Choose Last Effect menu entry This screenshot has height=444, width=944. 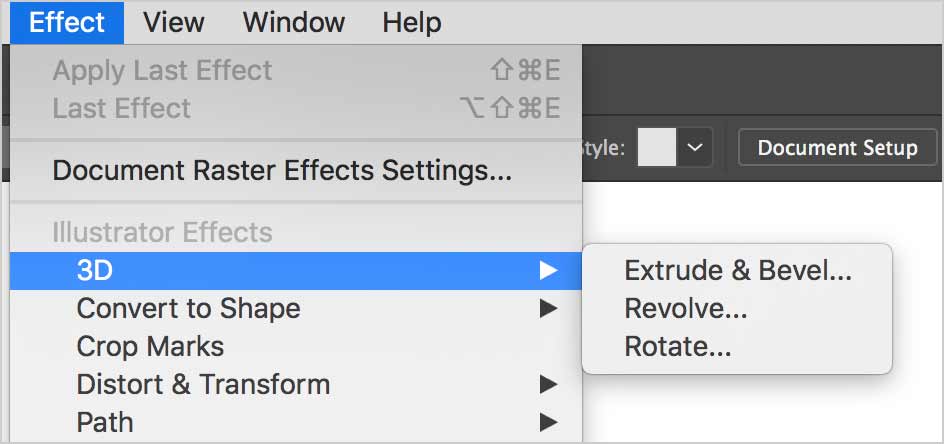coord(296,108)
